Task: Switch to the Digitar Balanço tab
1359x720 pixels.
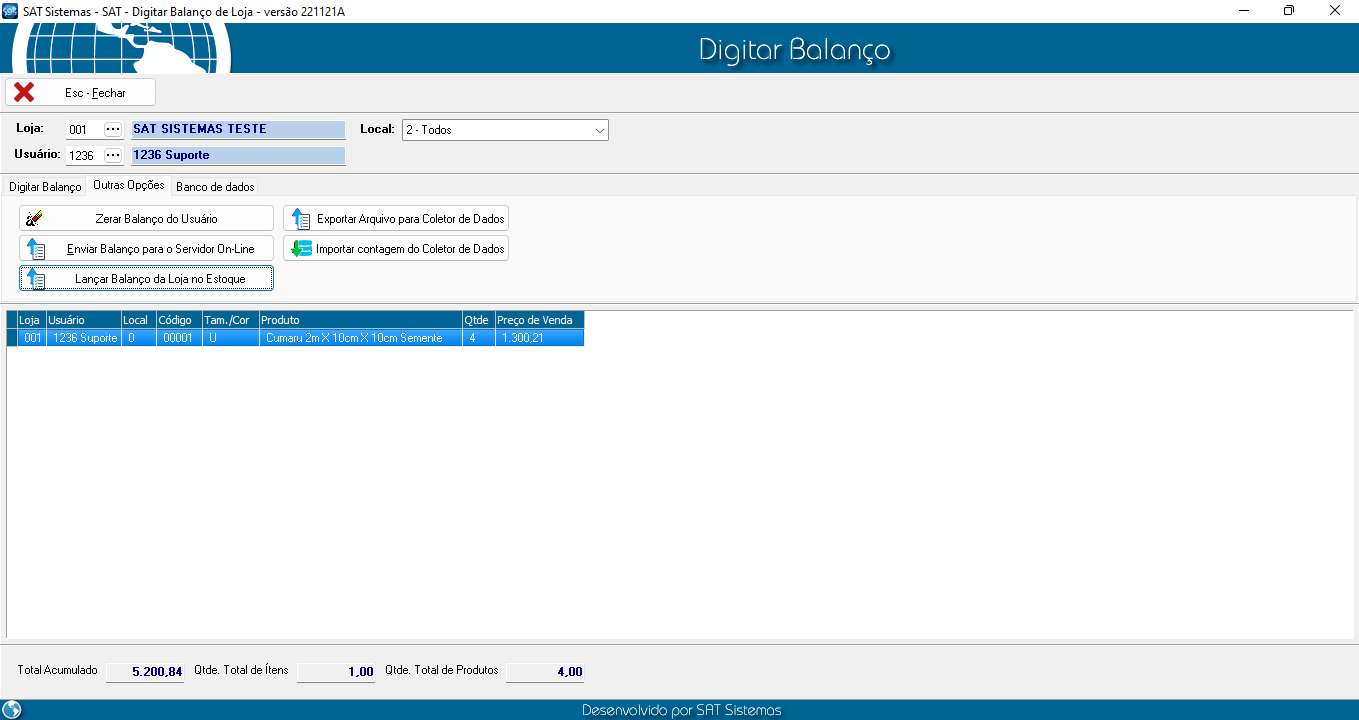Action: (x=45, y=187)
